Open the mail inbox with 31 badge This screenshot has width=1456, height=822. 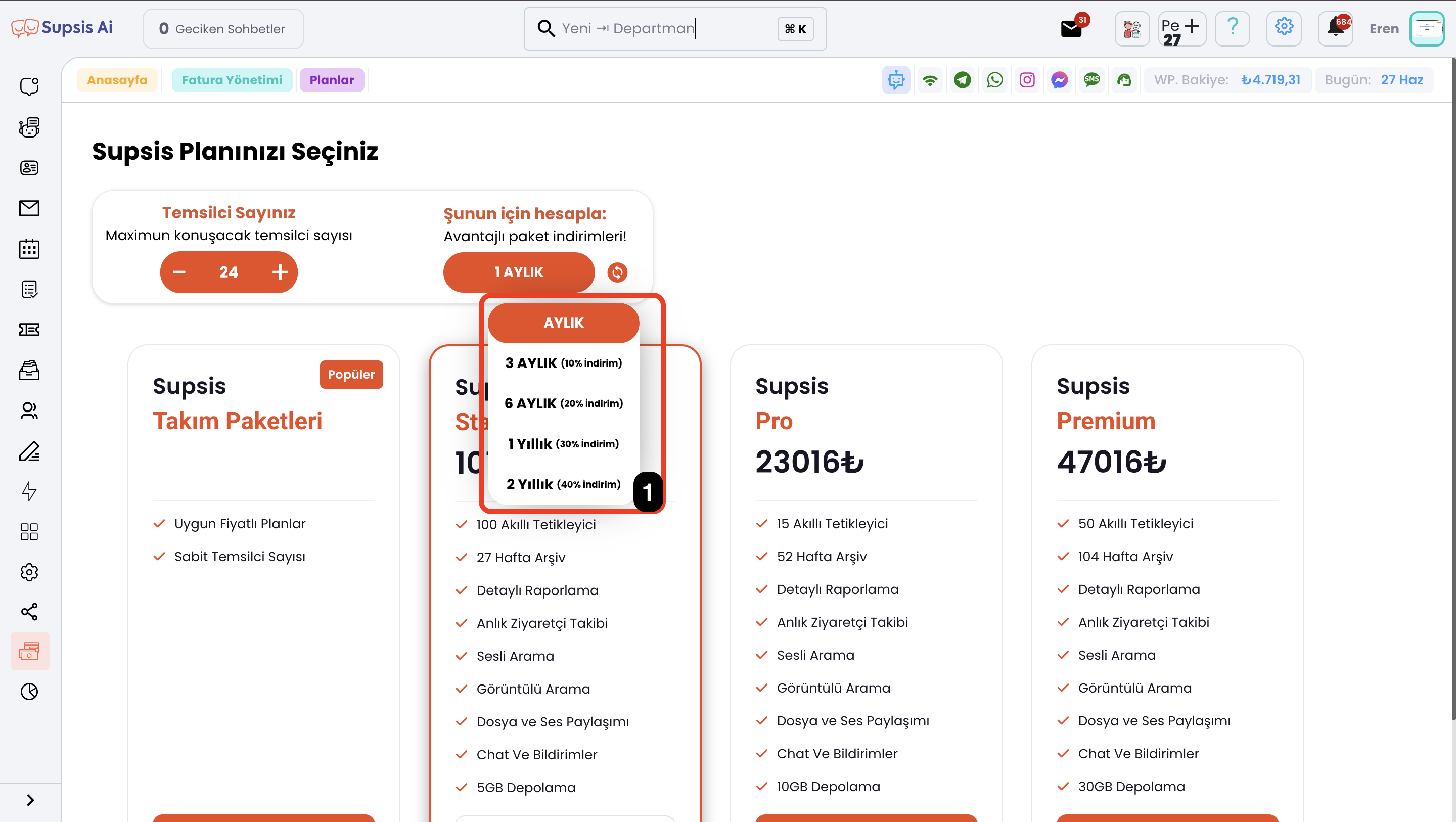click(x=1073, y=27)
